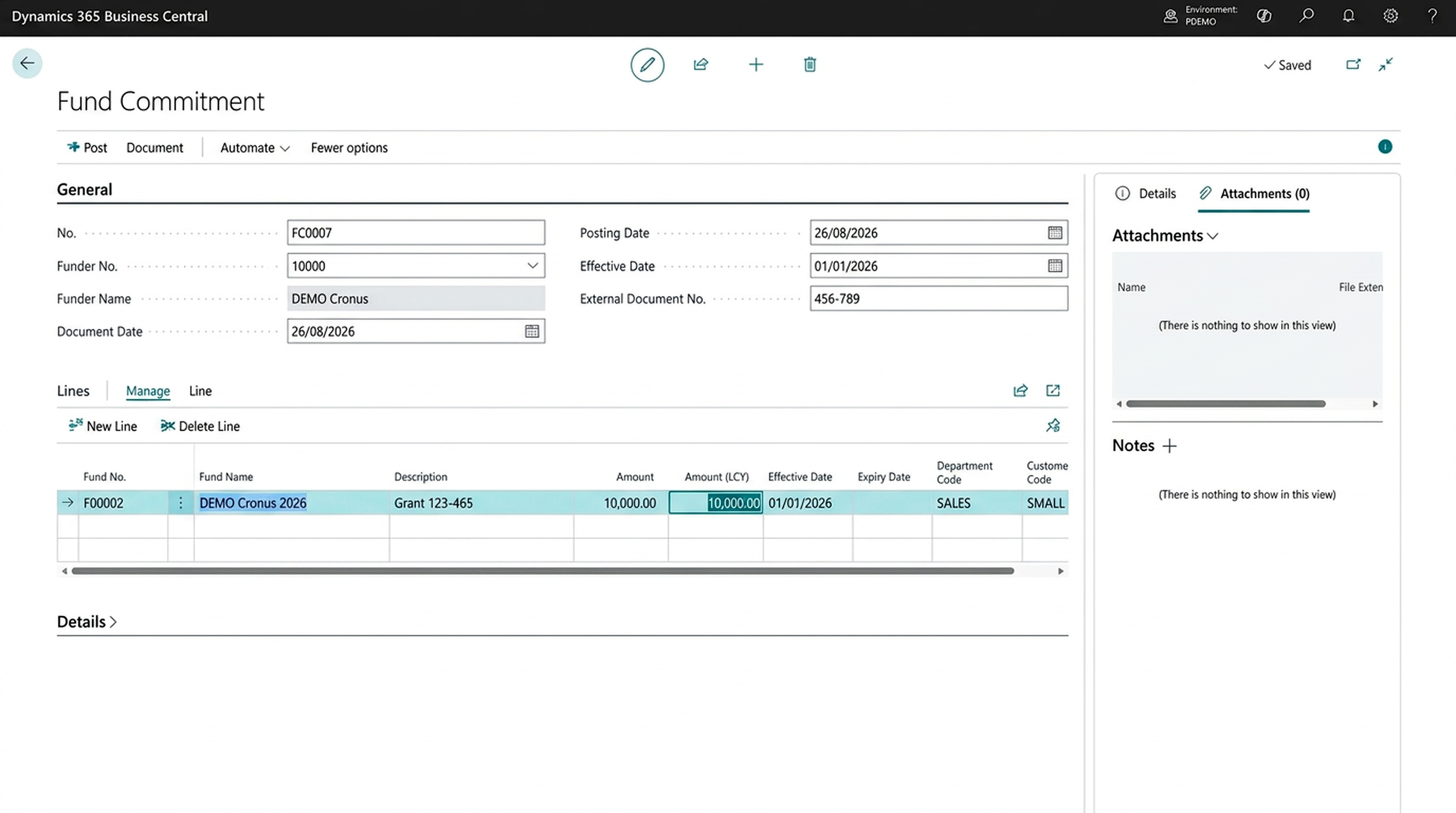Image resolution: width=1456 pixels, height=813 pixels.
Task: Open the search magnifier in the top bar
Action: coord(1306,16)
